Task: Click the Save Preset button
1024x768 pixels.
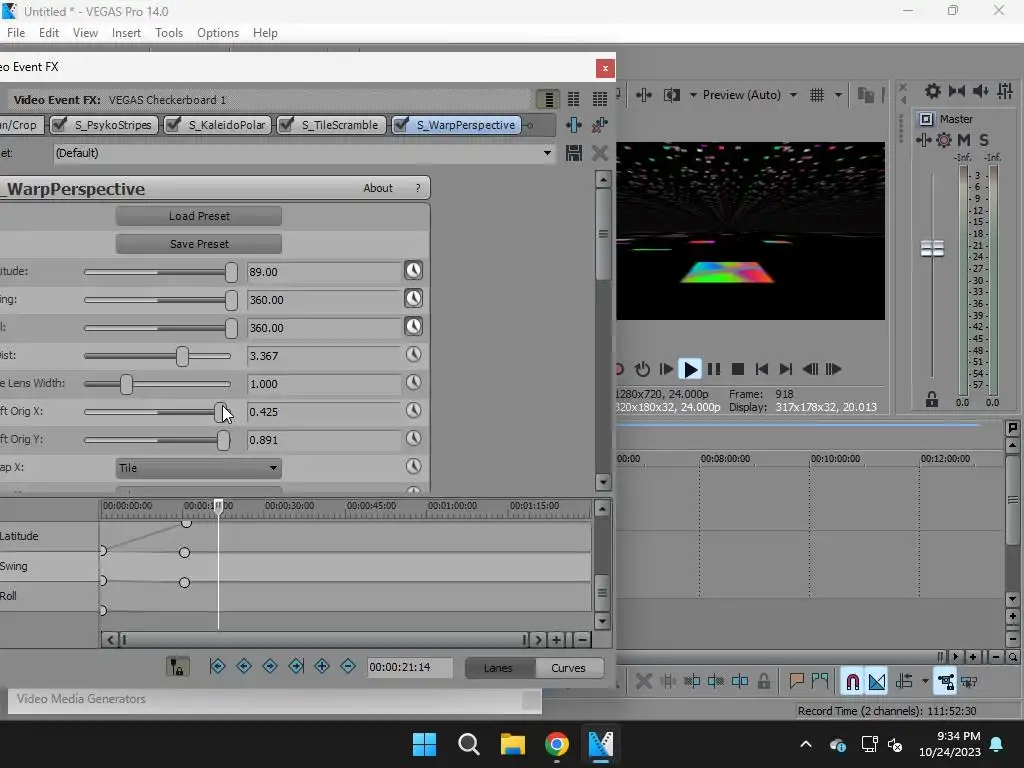Action: (199, 244)
